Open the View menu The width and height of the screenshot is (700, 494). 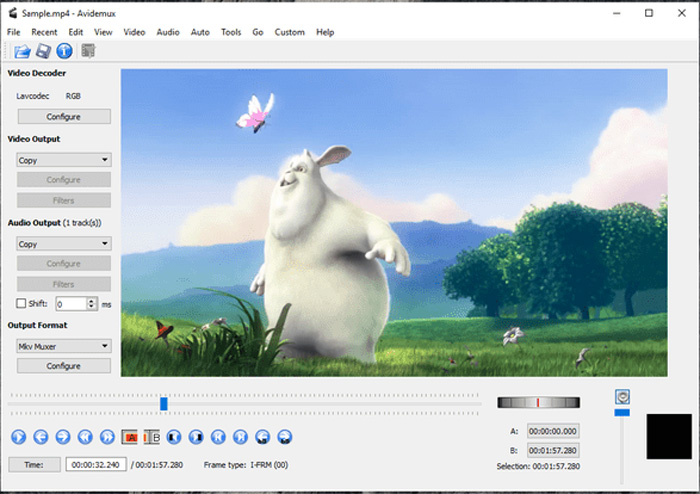pyautogui.click(x=103, y=32)
